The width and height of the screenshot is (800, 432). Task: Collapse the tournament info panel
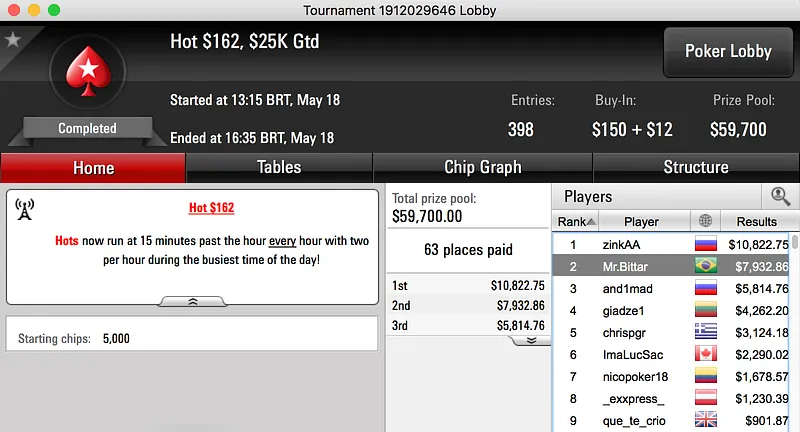pyautogui.click(x=193, y=300)
